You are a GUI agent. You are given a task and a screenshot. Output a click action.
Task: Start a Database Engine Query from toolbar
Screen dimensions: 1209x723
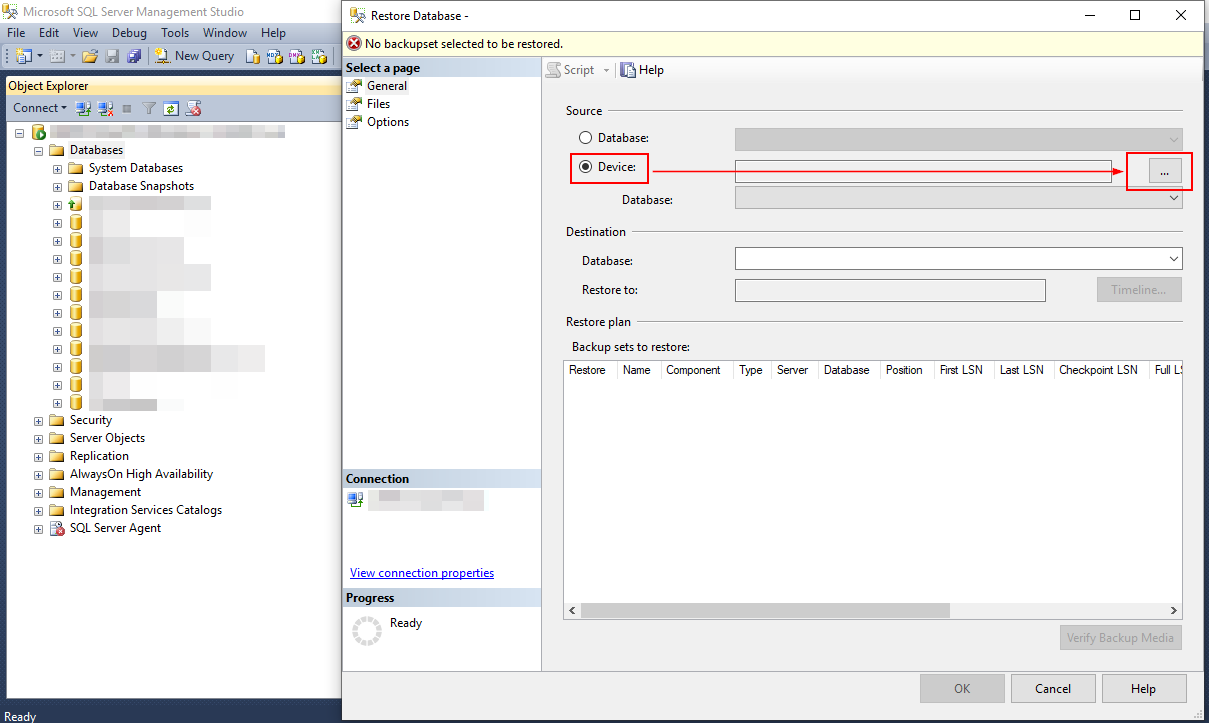253,56
